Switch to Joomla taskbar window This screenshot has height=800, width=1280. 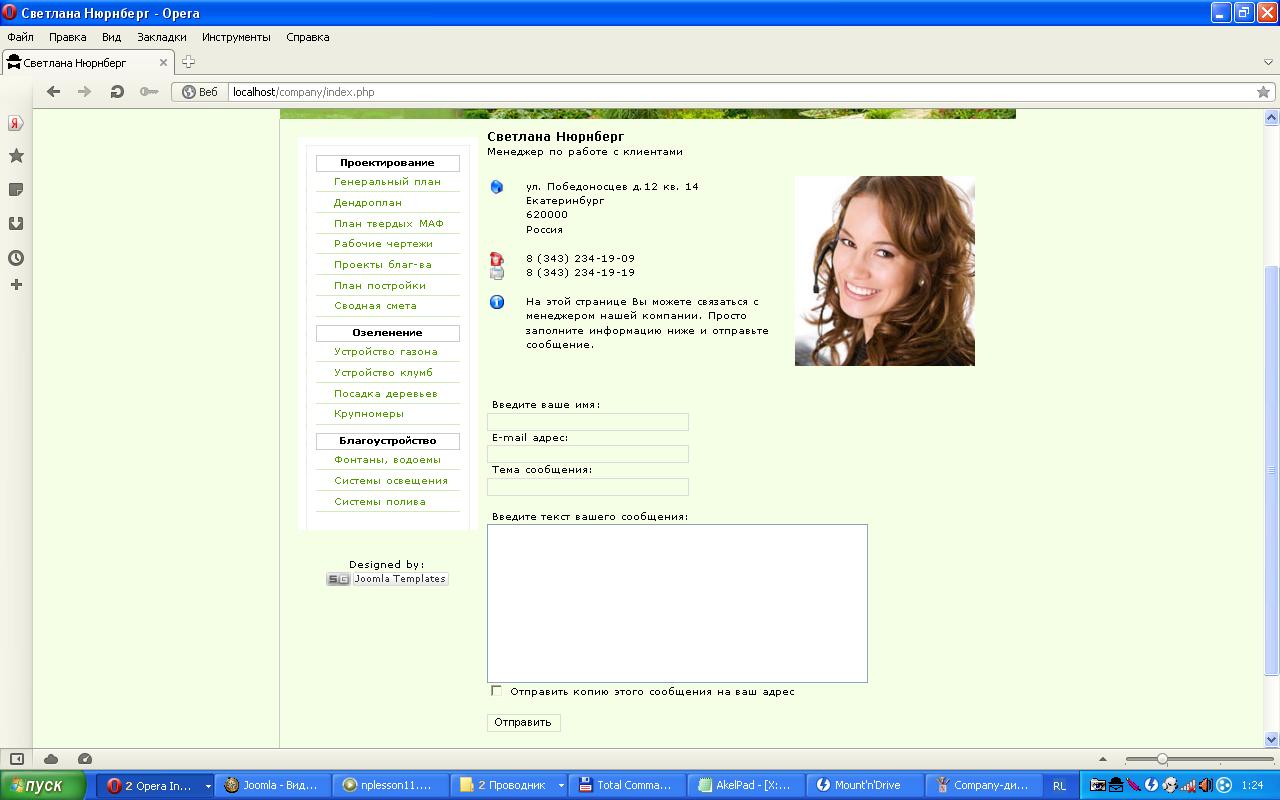tap(274, 786)
